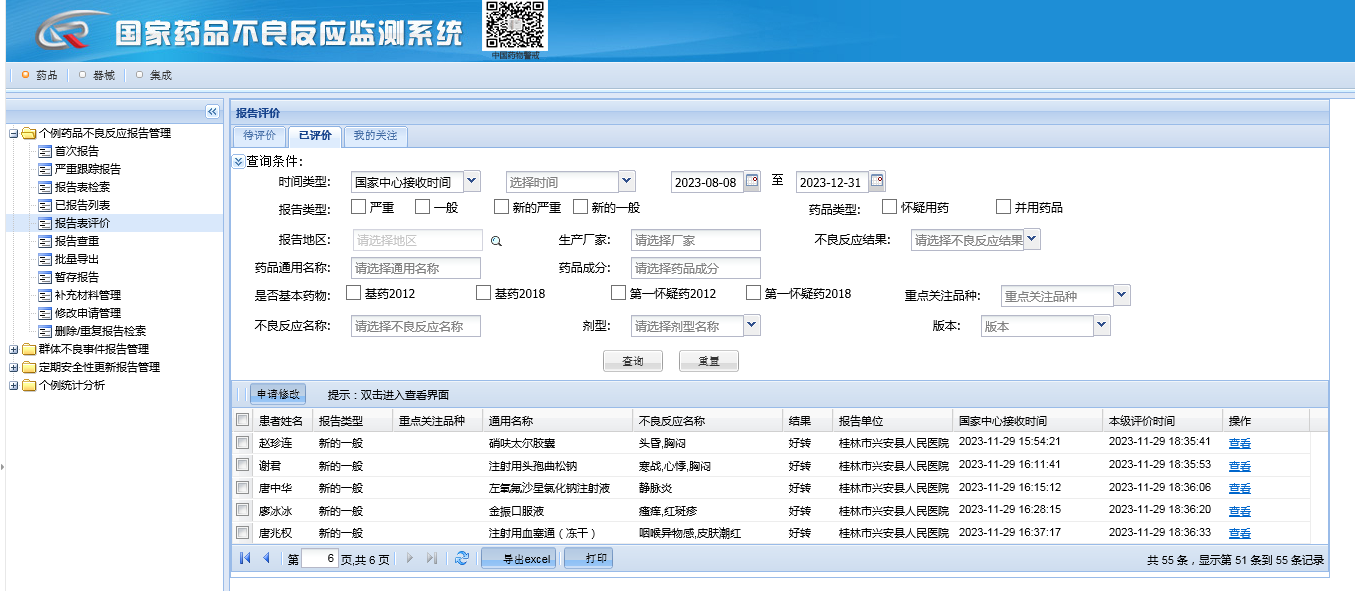
Task: Click the QR code image in header
Action: pyautogui.click(x=515, y=26)
